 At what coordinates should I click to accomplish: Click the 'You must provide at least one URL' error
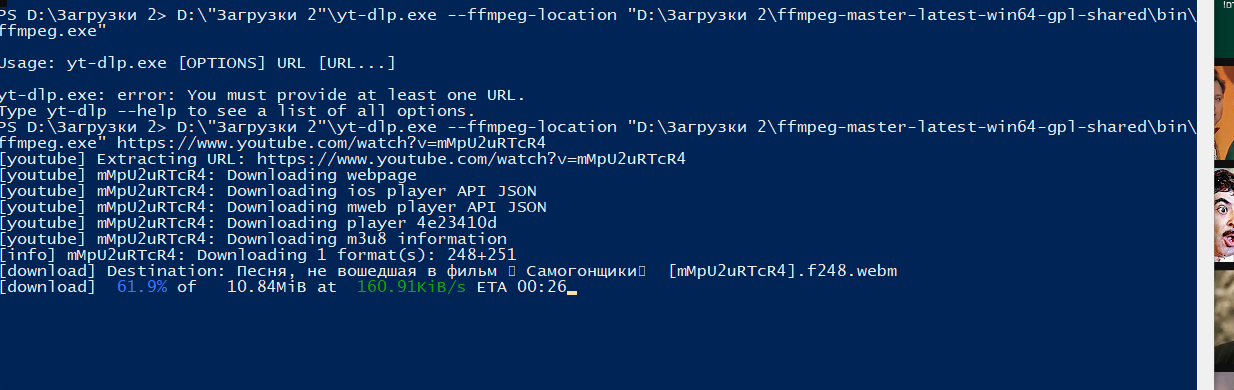point(366,95)
